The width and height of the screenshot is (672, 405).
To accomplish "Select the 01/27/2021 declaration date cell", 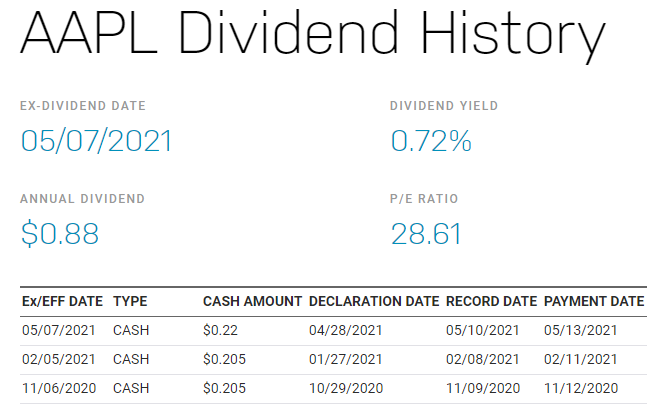I will (346, 359).
